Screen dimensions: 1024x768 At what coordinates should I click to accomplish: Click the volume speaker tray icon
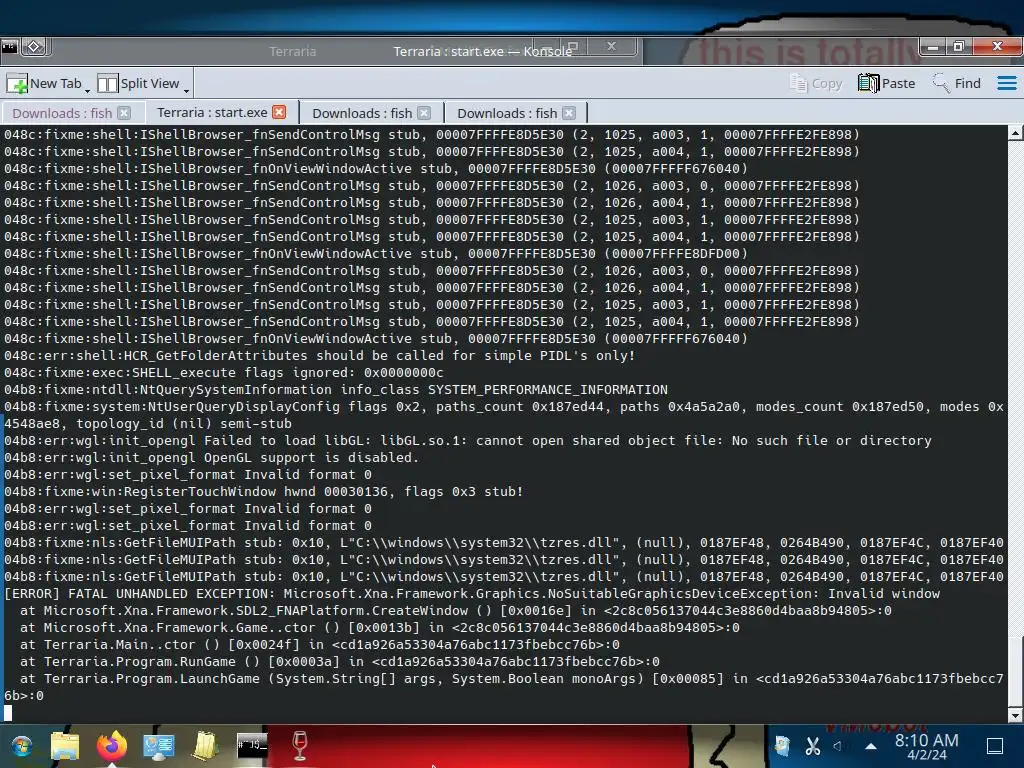pyautogui.click(x=838, y=746)
